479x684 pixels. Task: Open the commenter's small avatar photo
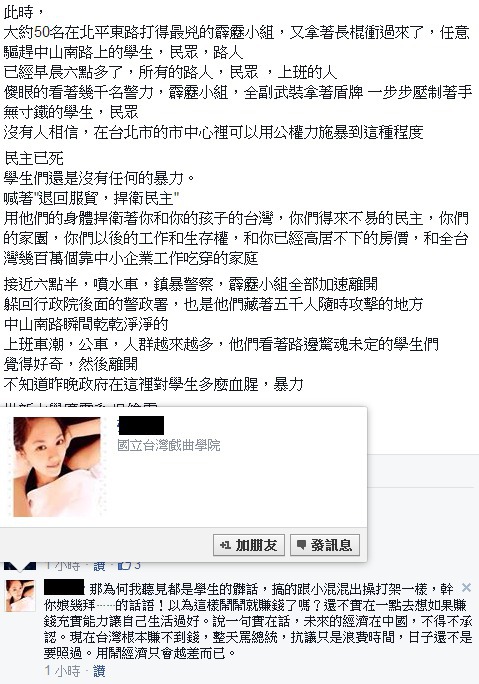point(20,595)
